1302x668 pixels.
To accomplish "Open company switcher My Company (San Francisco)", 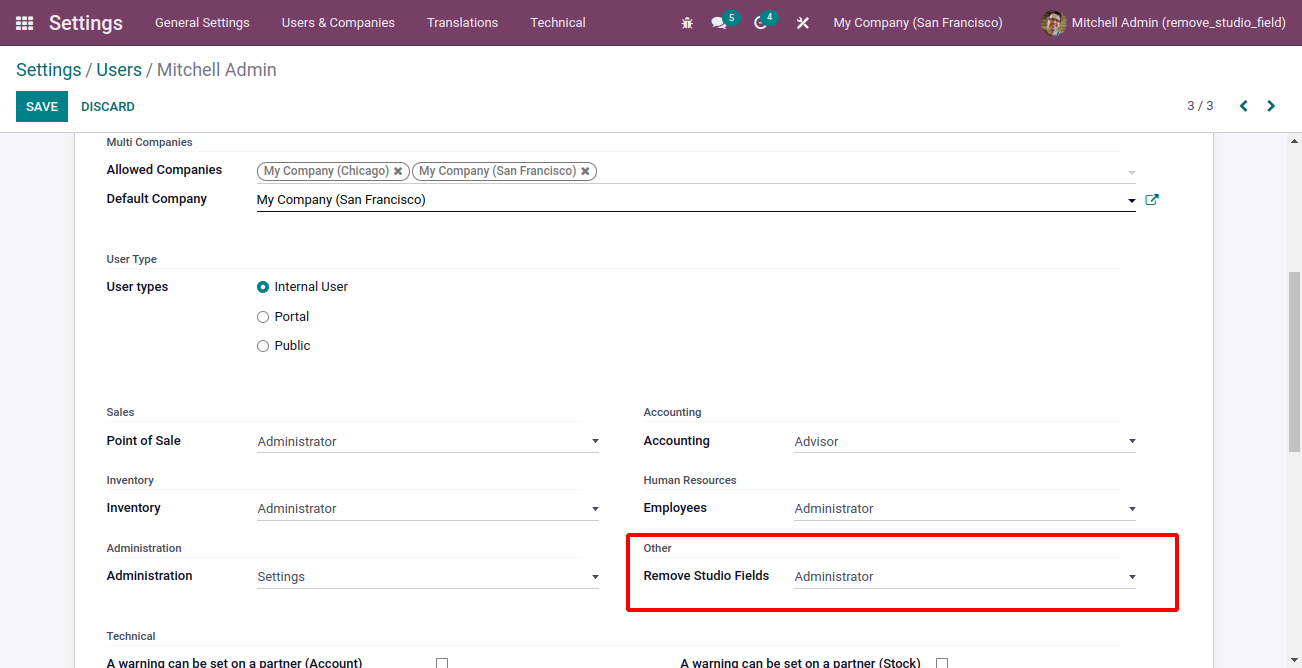I will point(918,23).
